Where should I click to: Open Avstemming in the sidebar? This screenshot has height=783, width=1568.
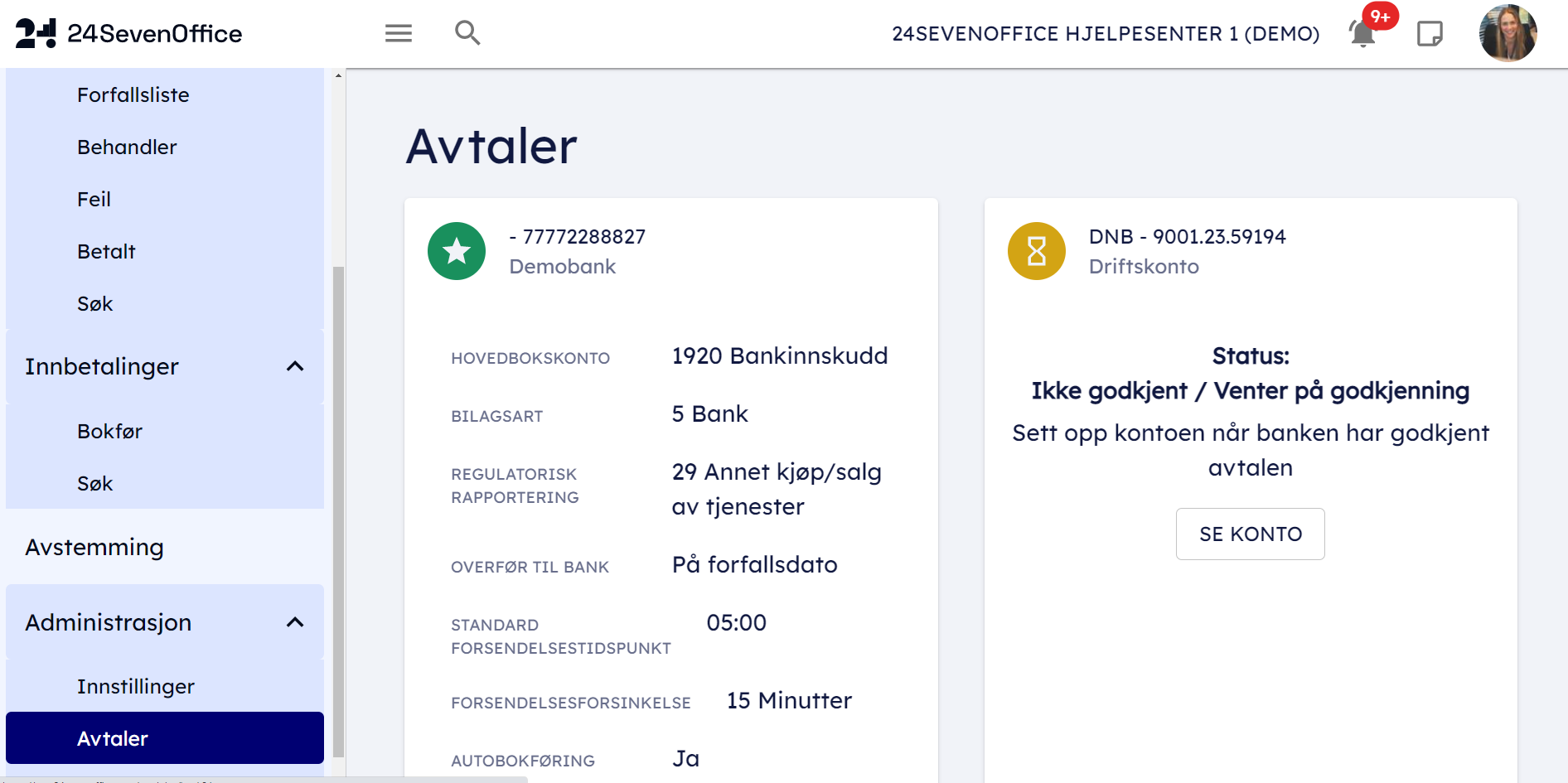point(94,548)
